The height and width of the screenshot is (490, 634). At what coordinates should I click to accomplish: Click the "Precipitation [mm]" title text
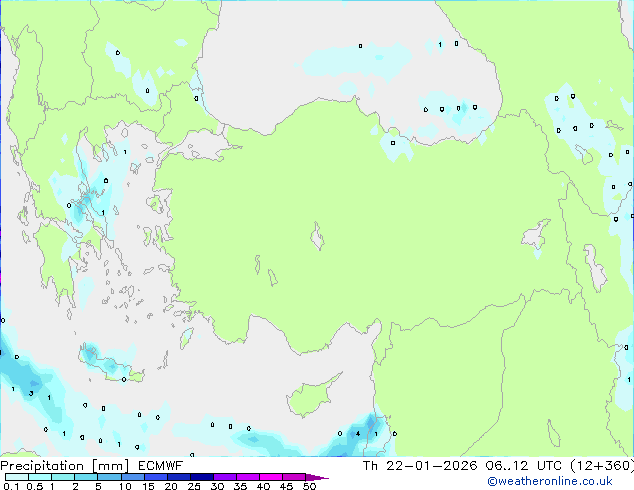(x=64, y=466)
